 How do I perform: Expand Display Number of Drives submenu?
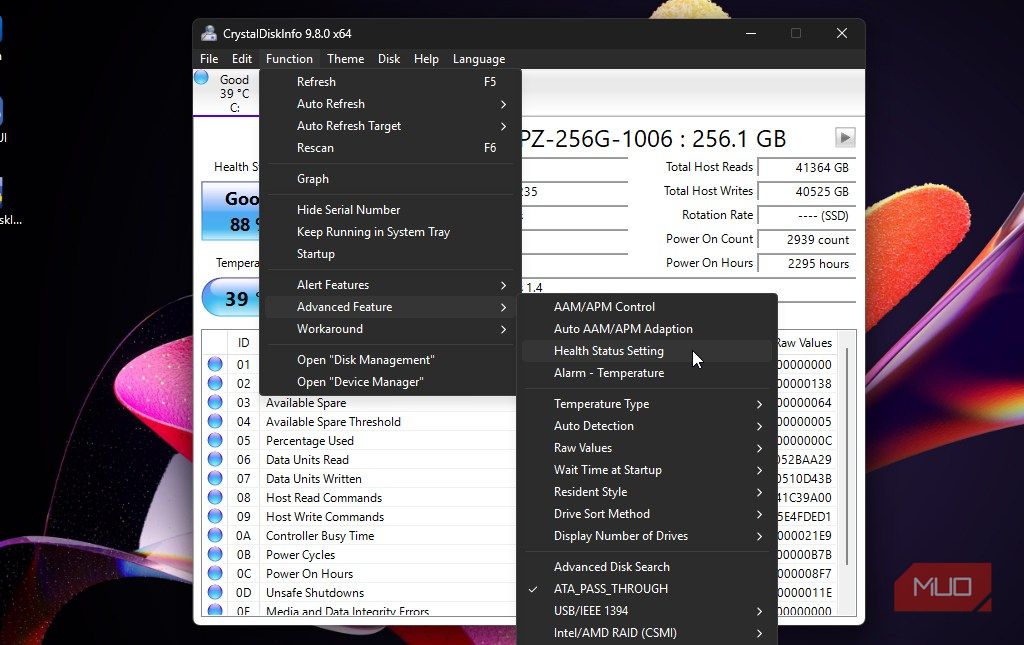coord(647,536)
